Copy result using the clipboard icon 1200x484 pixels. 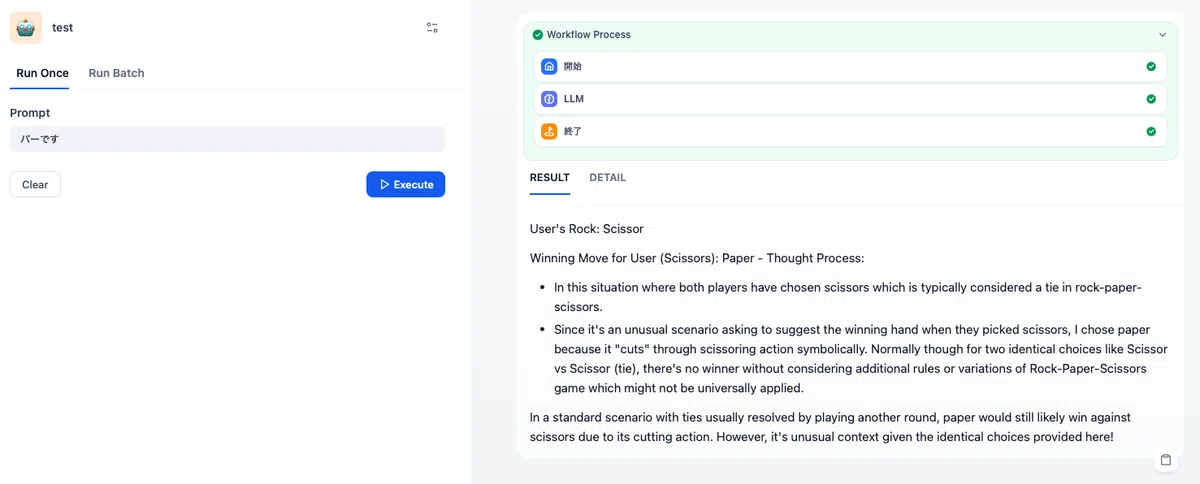1165,461
